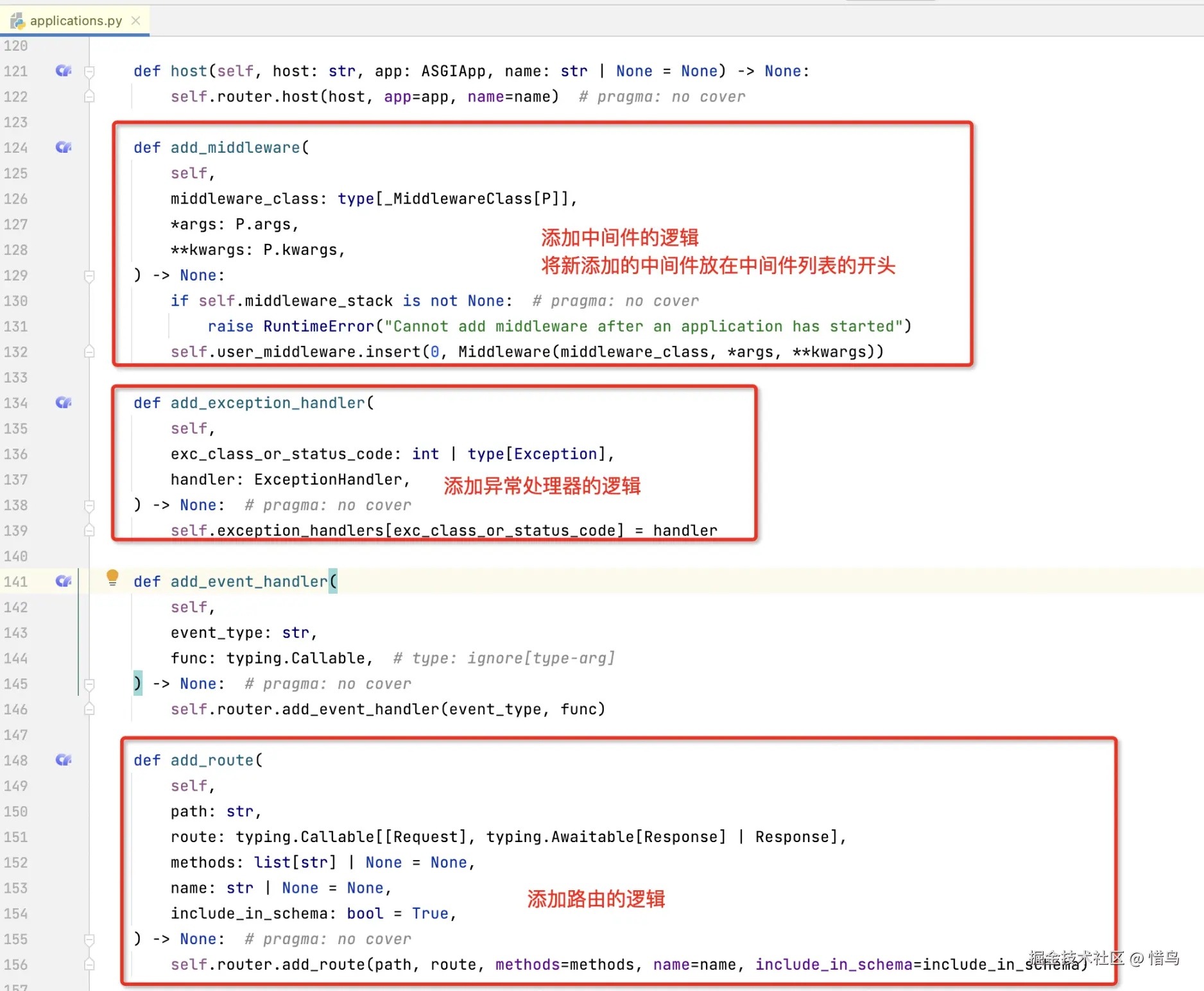The image size is (1204, 991).
Task: Click the RuntimeError class name
Action: coord(319,326)
